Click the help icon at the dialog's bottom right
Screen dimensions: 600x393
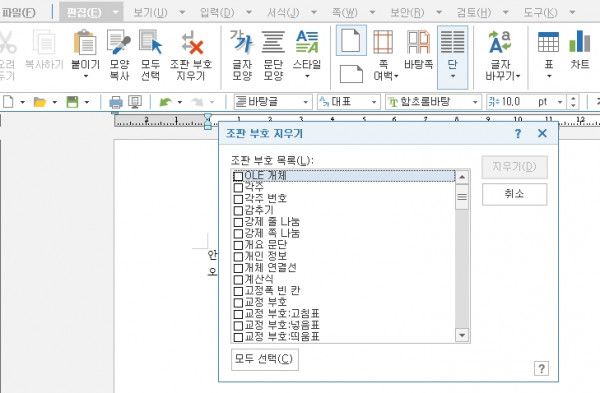click(541, 369)
